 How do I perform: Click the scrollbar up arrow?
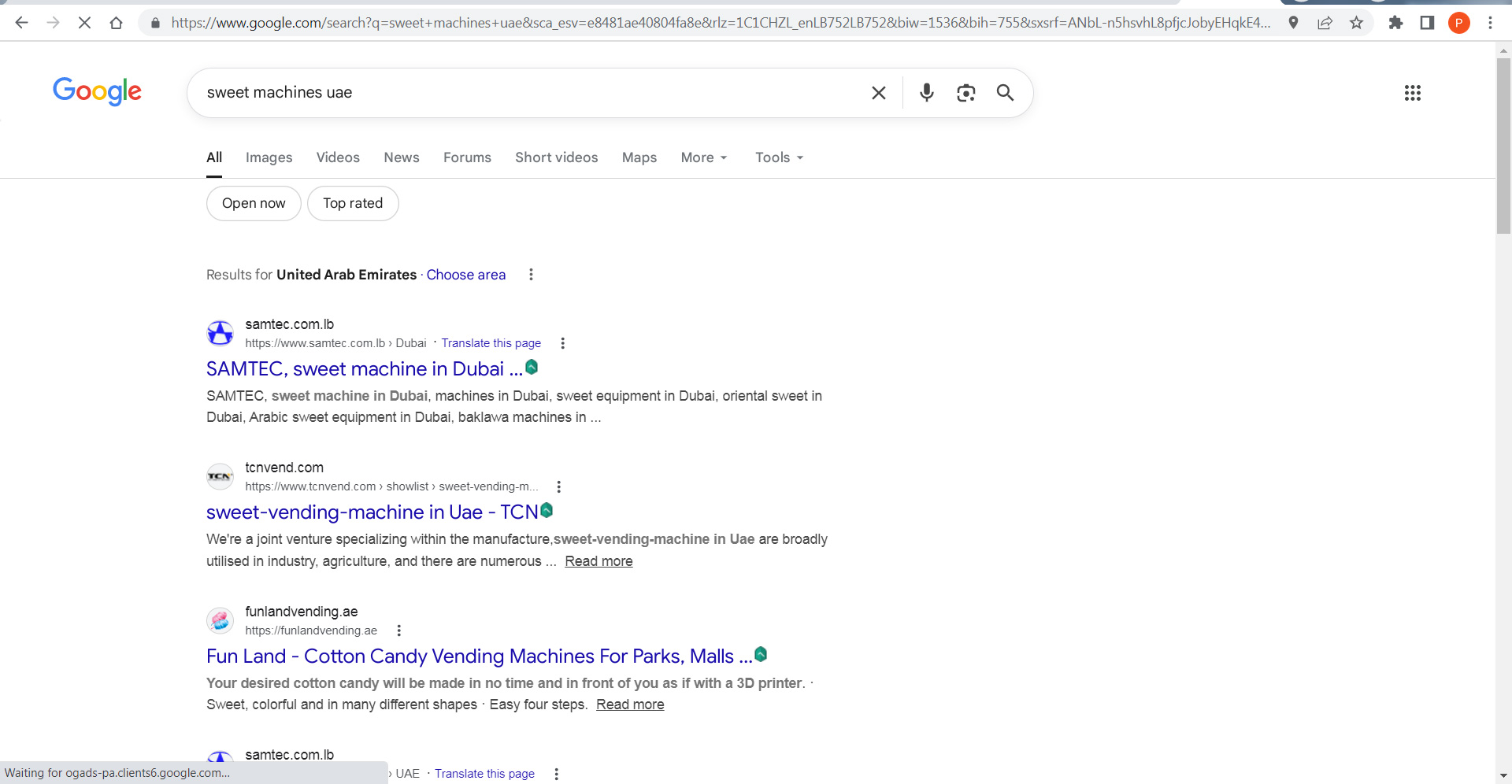(1503, 50)
